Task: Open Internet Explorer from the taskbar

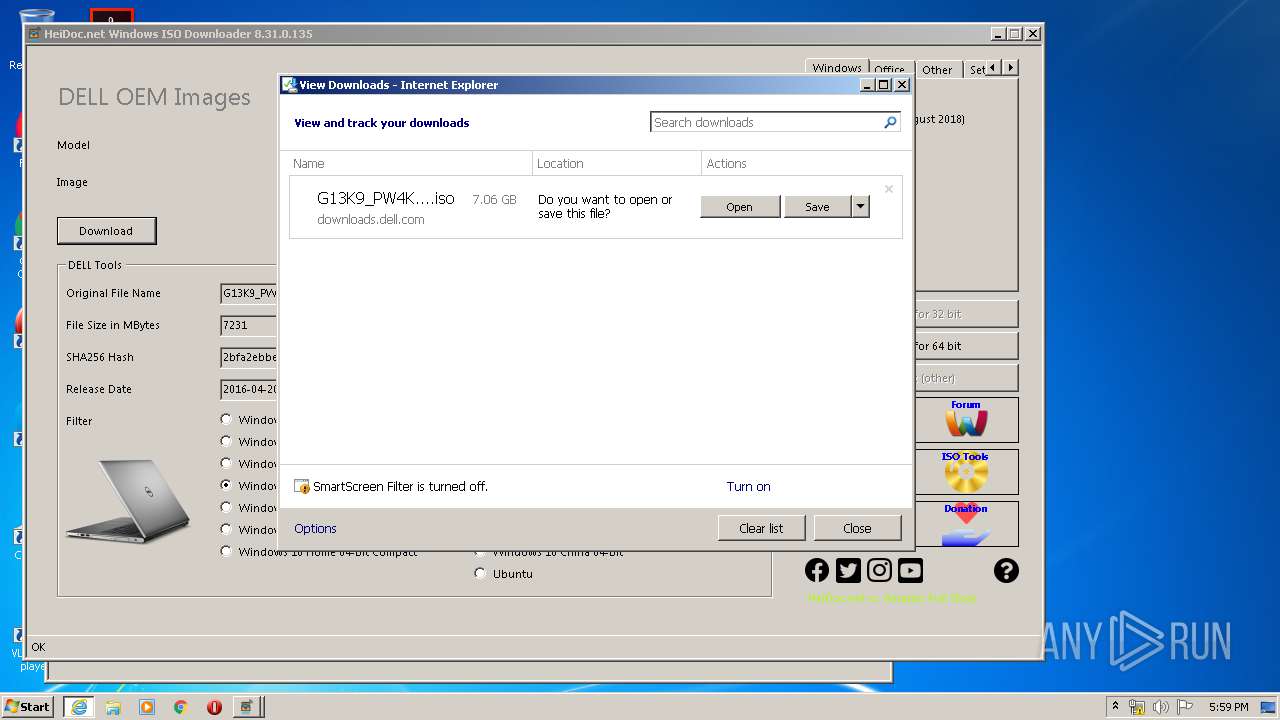Action: coord(78,707)
